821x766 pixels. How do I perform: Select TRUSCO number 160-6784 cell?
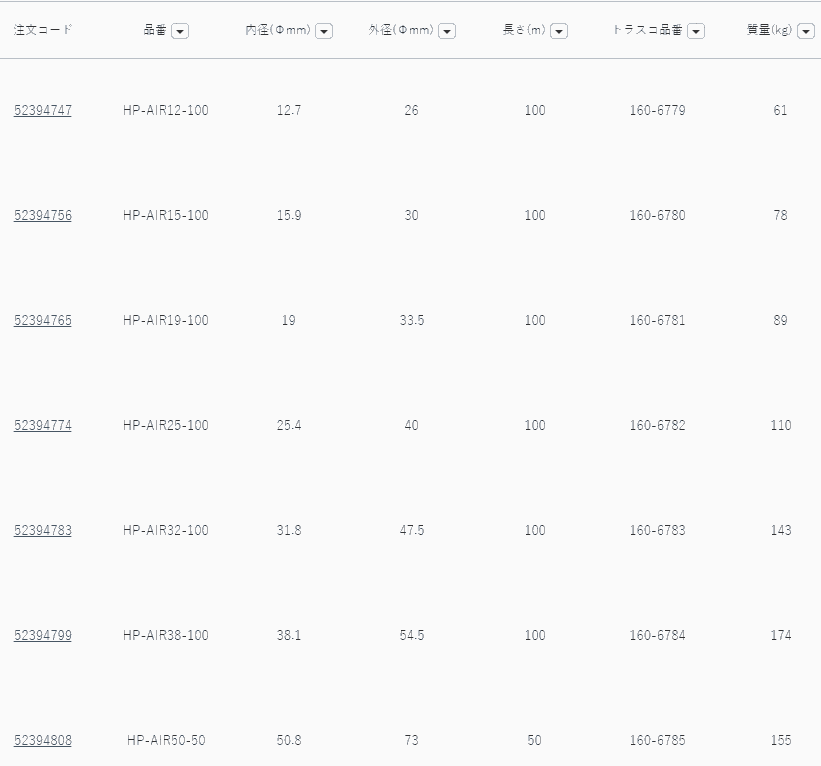pyautogui.click(x=657, y=635)
